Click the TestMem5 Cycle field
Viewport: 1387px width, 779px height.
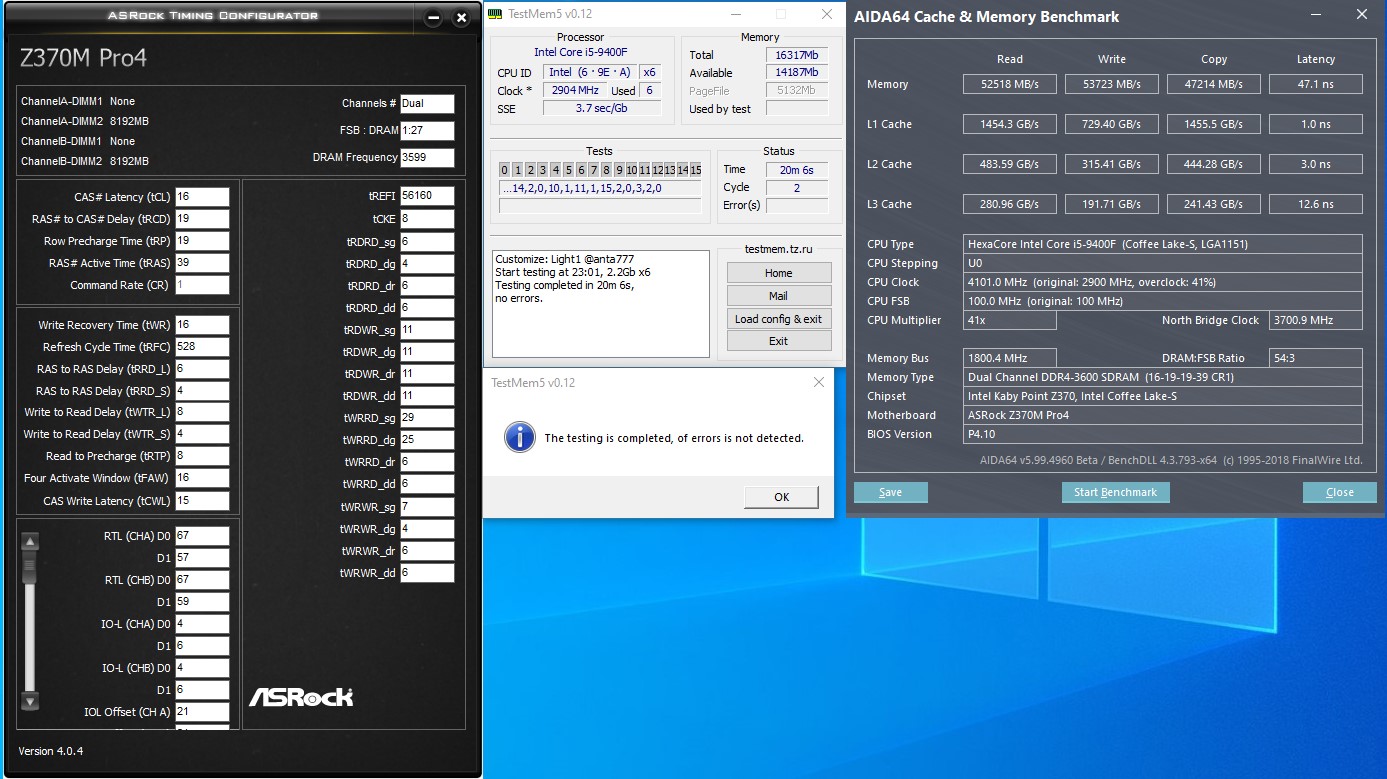(x=797, y=188)
